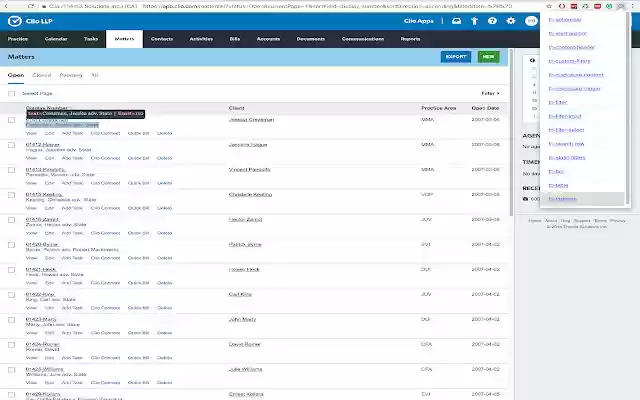
Task: Open the help question mark icon
Action: [x=492, y=21]
